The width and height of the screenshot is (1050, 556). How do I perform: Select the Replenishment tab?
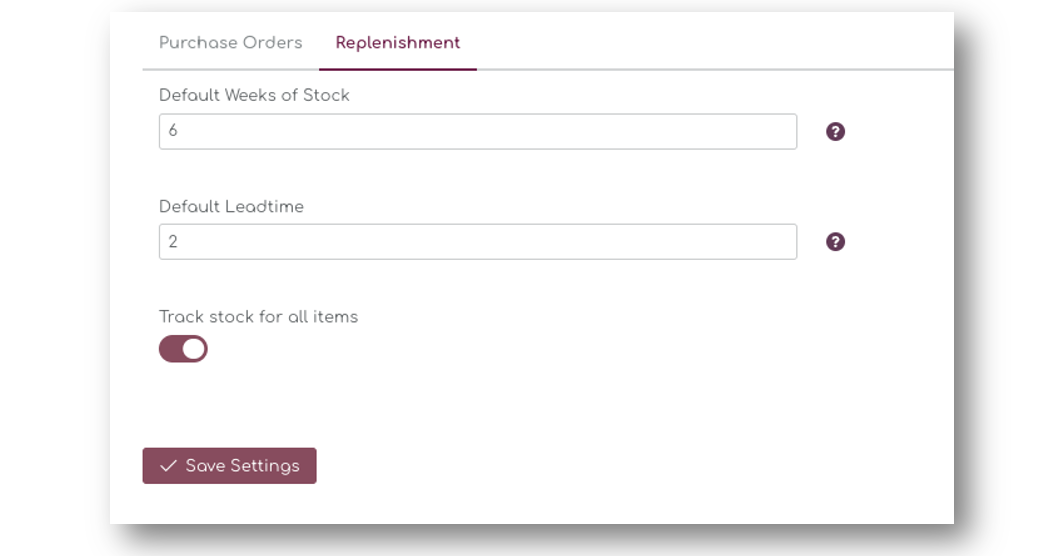click(398, 43)
